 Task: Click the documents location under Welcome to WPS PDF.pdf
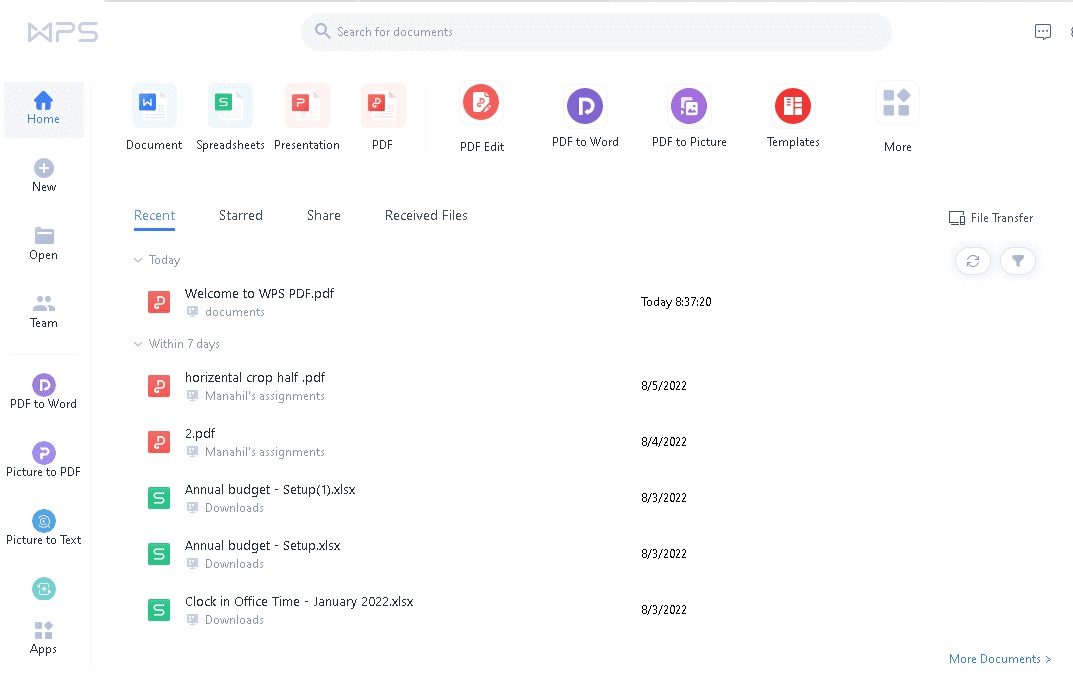tap(235, 312)
